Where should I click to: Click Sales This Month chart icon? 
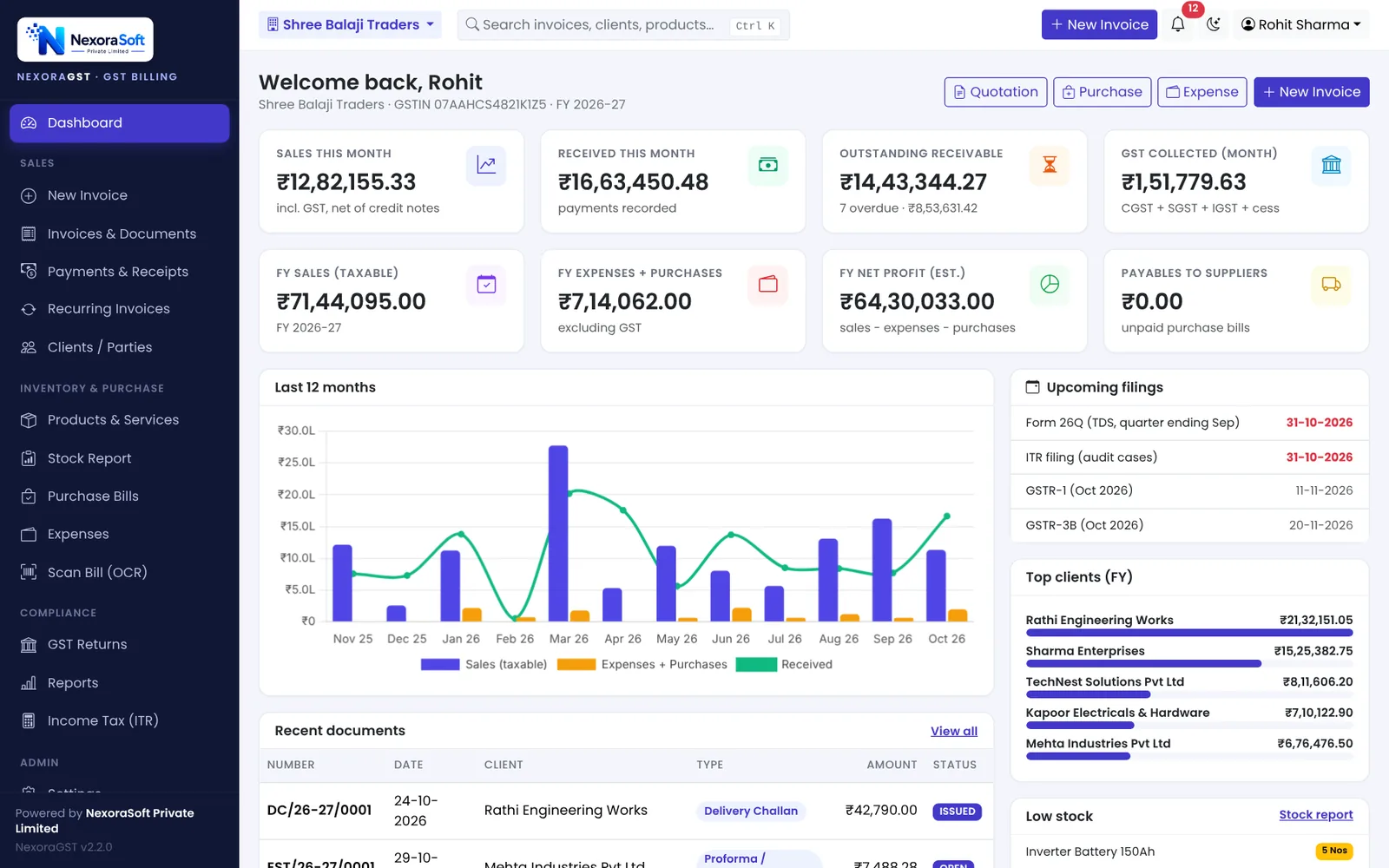click(486, 165)
